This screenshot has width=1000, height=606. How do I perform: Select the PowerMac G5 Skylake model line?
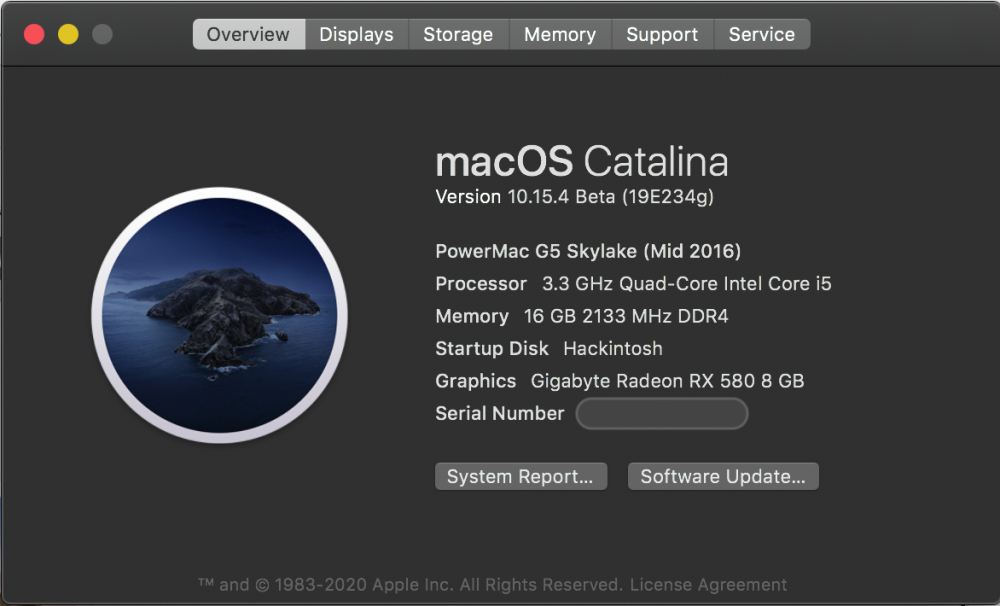tap(588, 251)
